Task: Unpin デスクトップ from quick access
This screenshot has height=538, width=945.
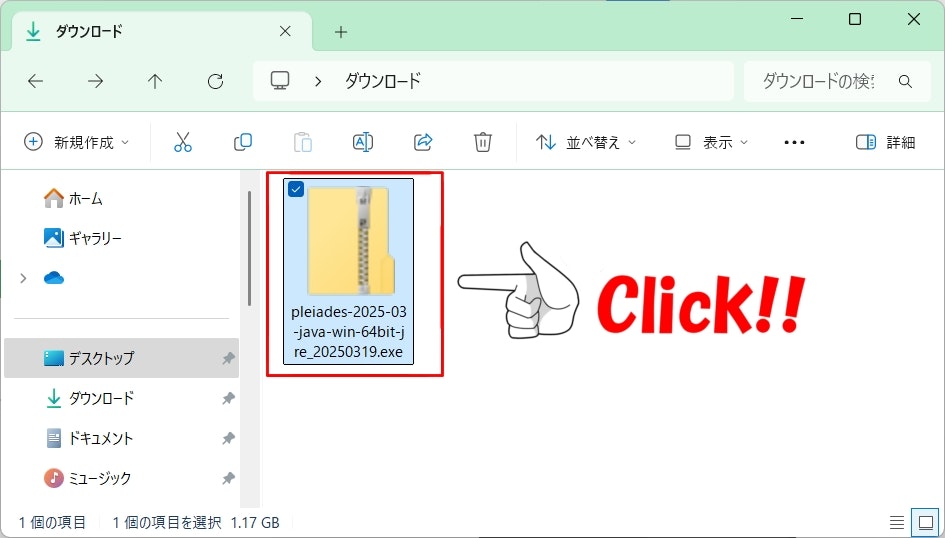Action: click(228, 358)
